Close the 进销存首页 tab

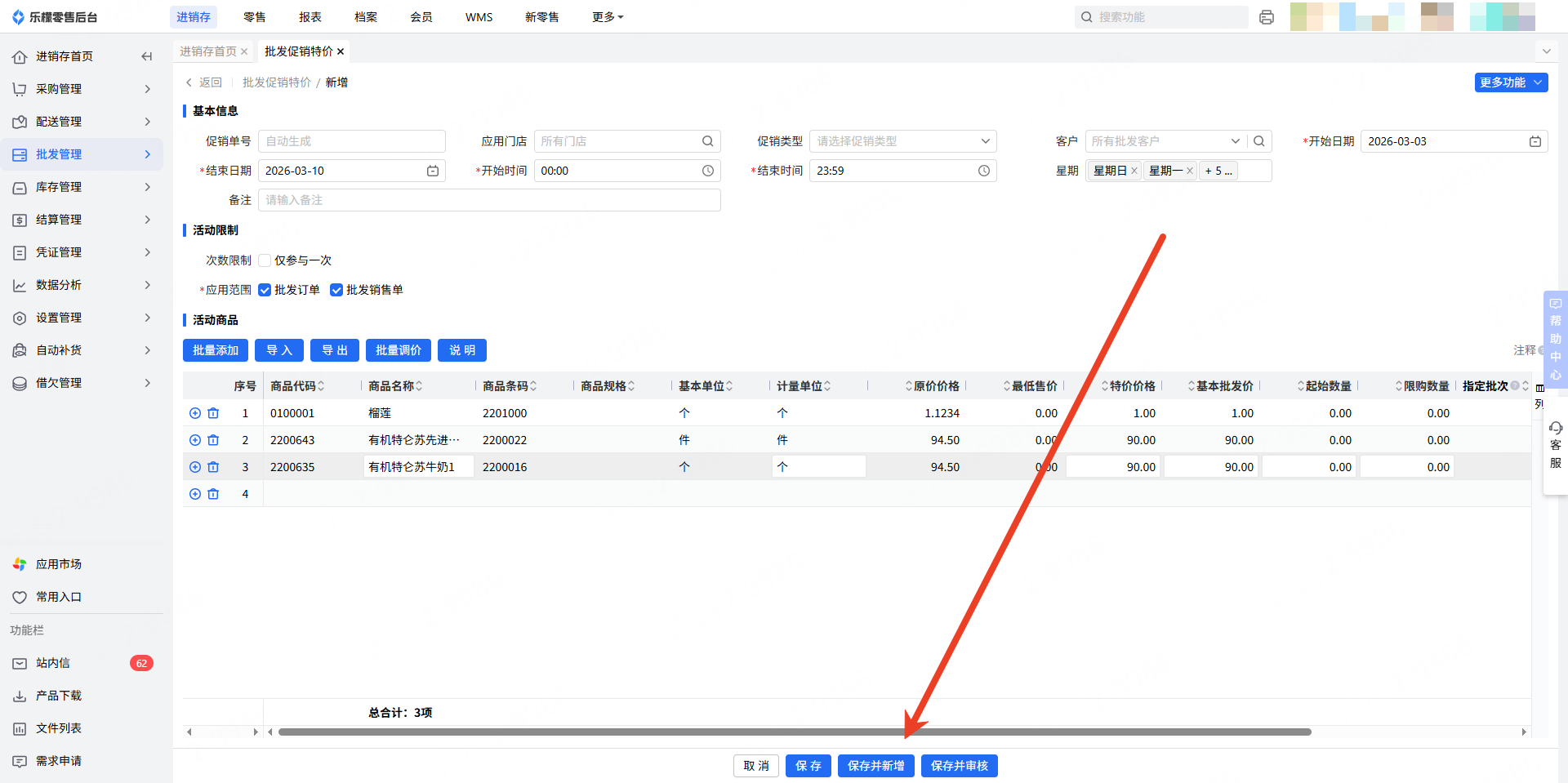(244, 51)
